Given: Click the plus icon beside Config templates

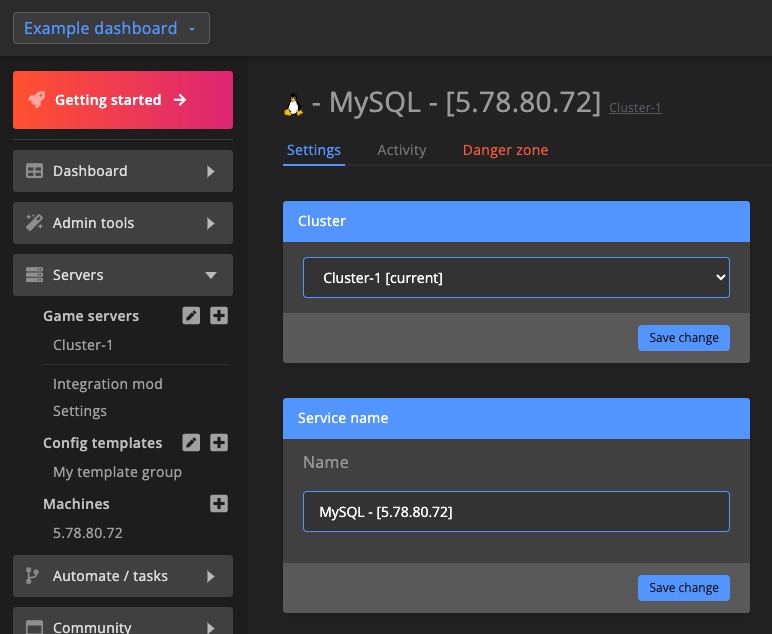Looking at the screenshot, I should coord(219,443).
